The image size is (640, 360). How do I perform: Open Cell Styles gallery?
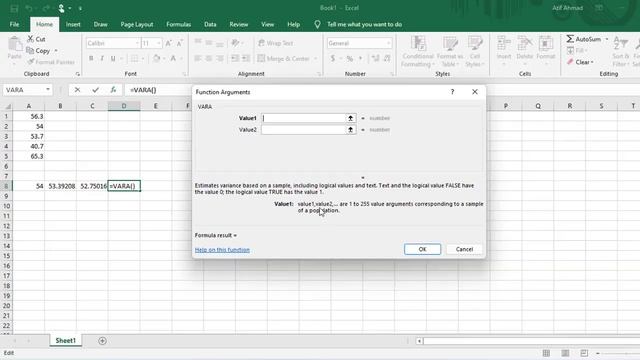[475, 52]
